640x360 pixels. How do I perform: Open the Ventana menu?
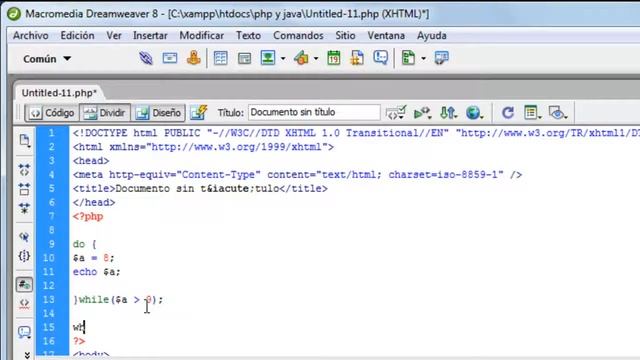pos(386,36)
